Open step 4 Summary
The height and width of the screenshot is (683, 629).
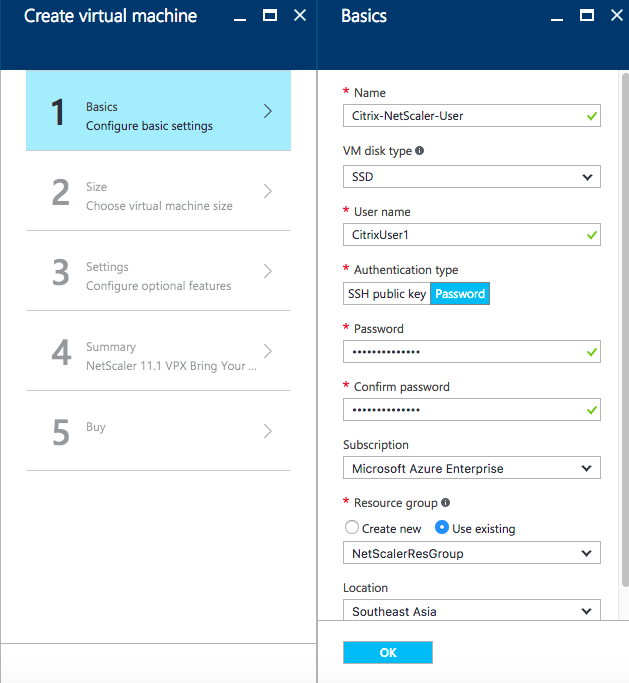[x=159, y=351]
